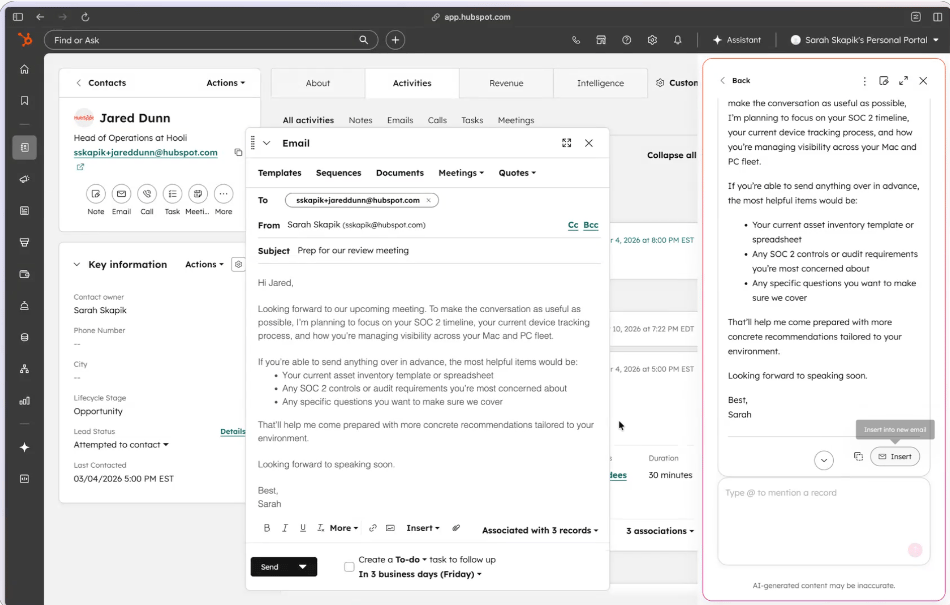Collapse the Key information section

coord(77,265)
